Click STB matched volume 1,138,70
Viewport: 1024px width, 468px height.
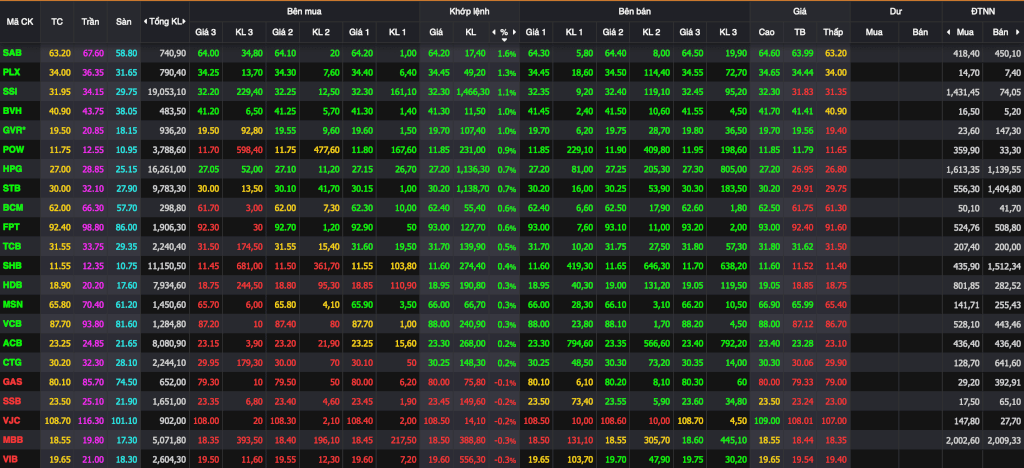pos(472,189)
